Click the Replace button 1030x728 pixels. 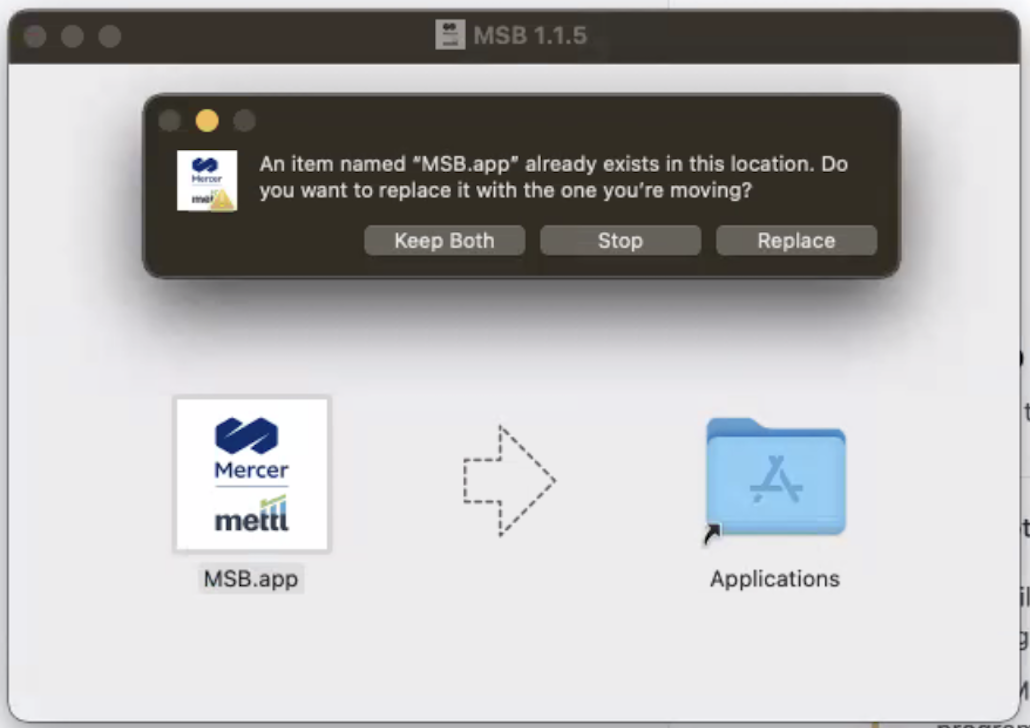[x=796, y=241]
